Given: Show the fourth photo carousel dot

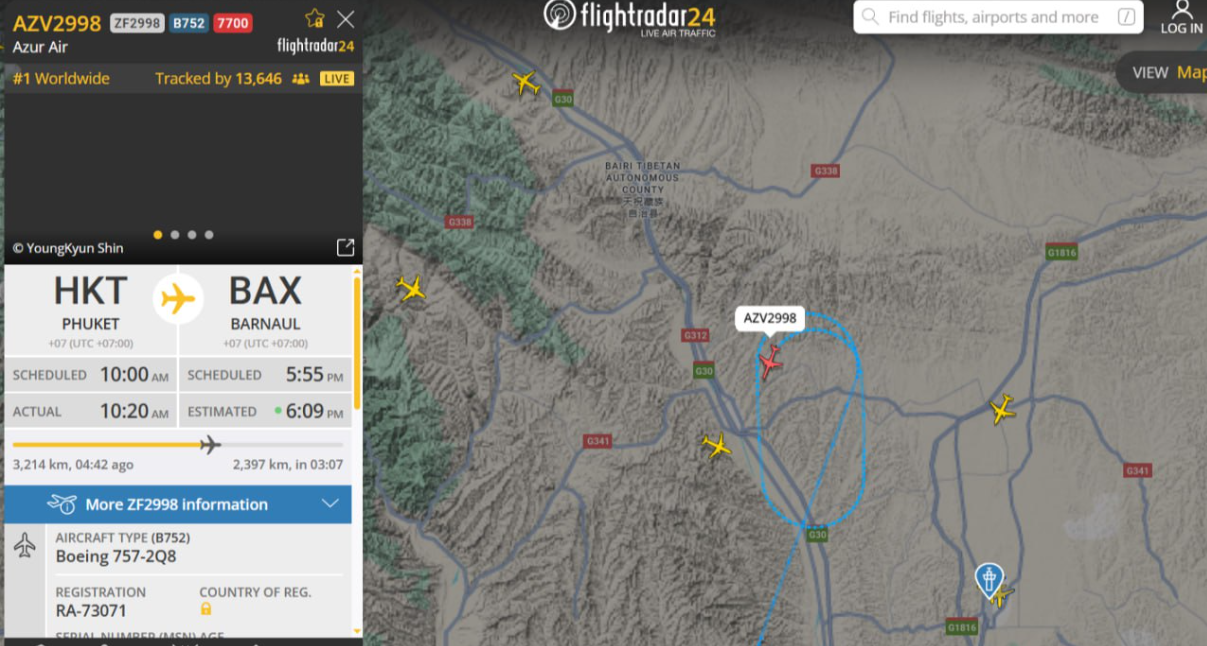Looking at the screenshot, I should 209,235.
